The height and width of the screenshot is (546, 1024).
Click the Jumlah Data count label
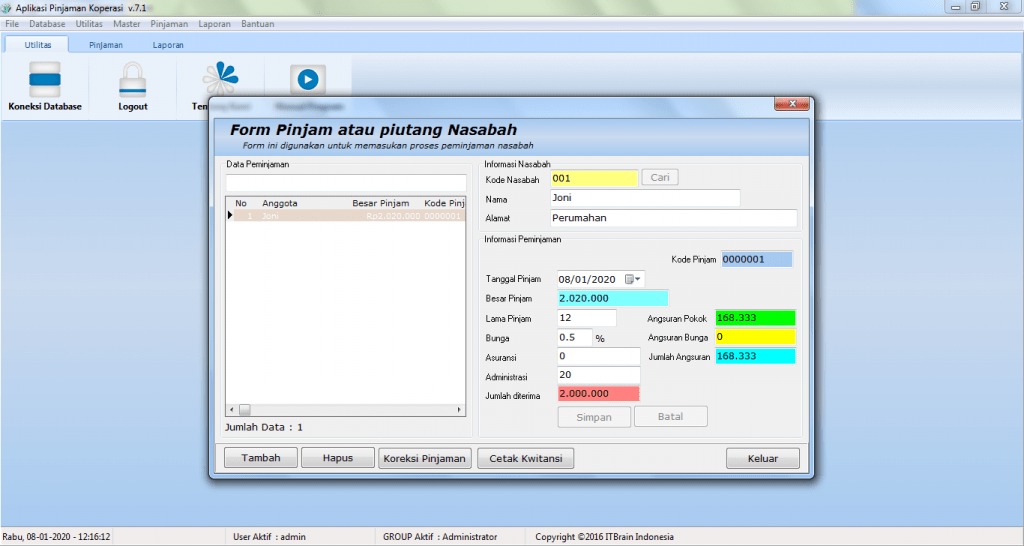(264, 427)
